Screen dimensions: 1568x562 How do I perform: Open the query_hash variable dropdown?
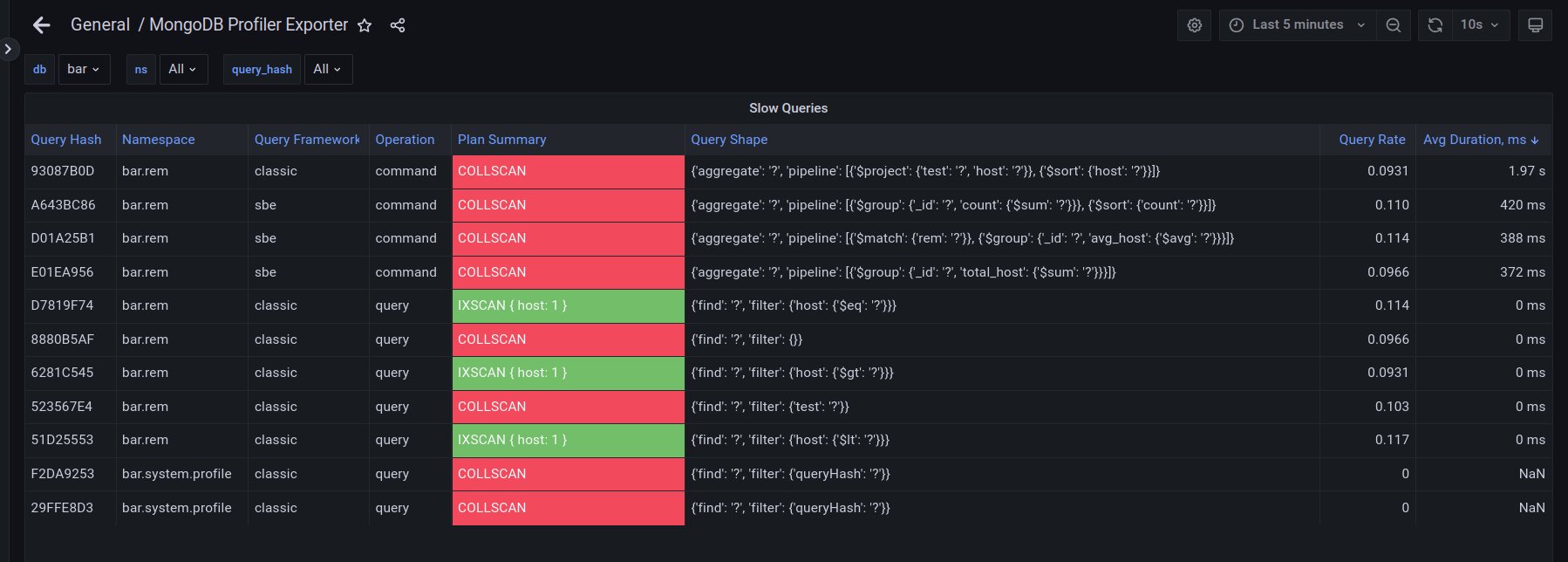tap(327, 69)
